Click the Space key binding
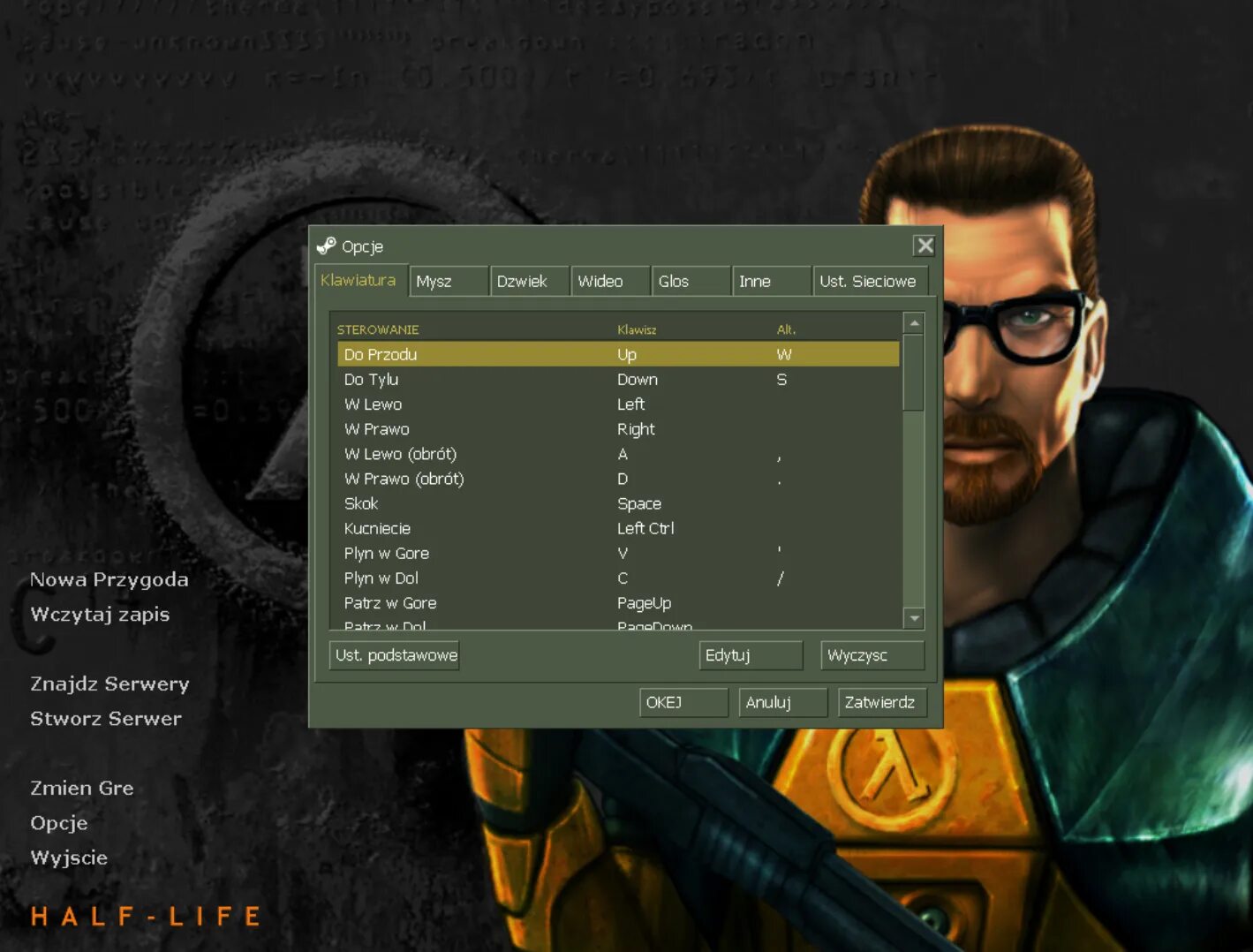Viewport: 1253px width, 952px height. pyautogui.click(x=639, y=503)
